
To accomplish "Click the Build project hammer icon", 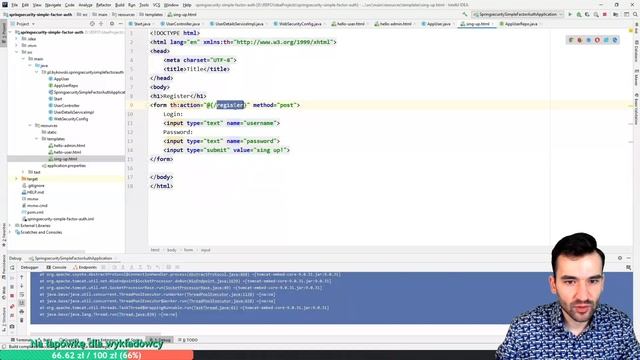I will tap(465, 15).
